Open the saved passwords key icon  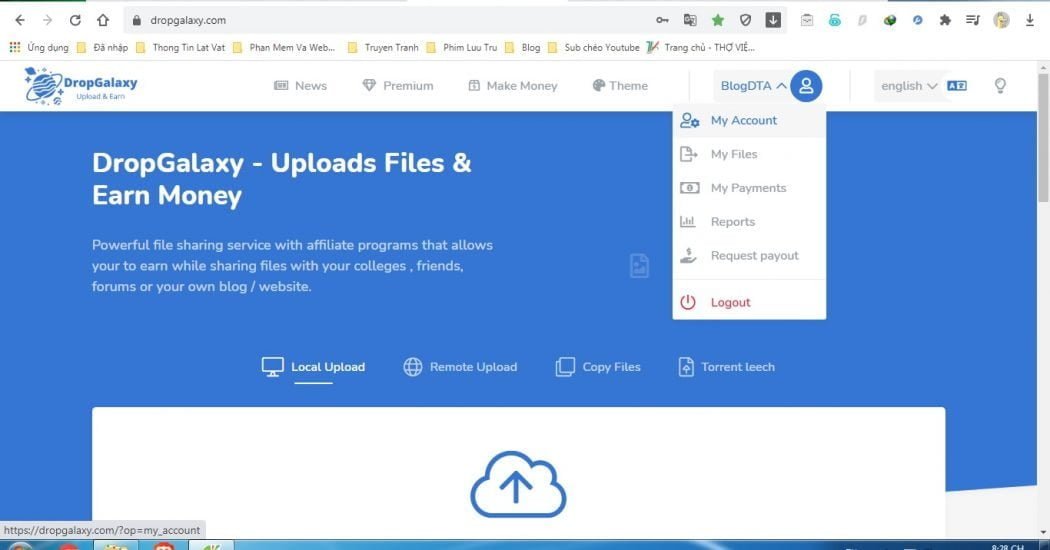662,20
